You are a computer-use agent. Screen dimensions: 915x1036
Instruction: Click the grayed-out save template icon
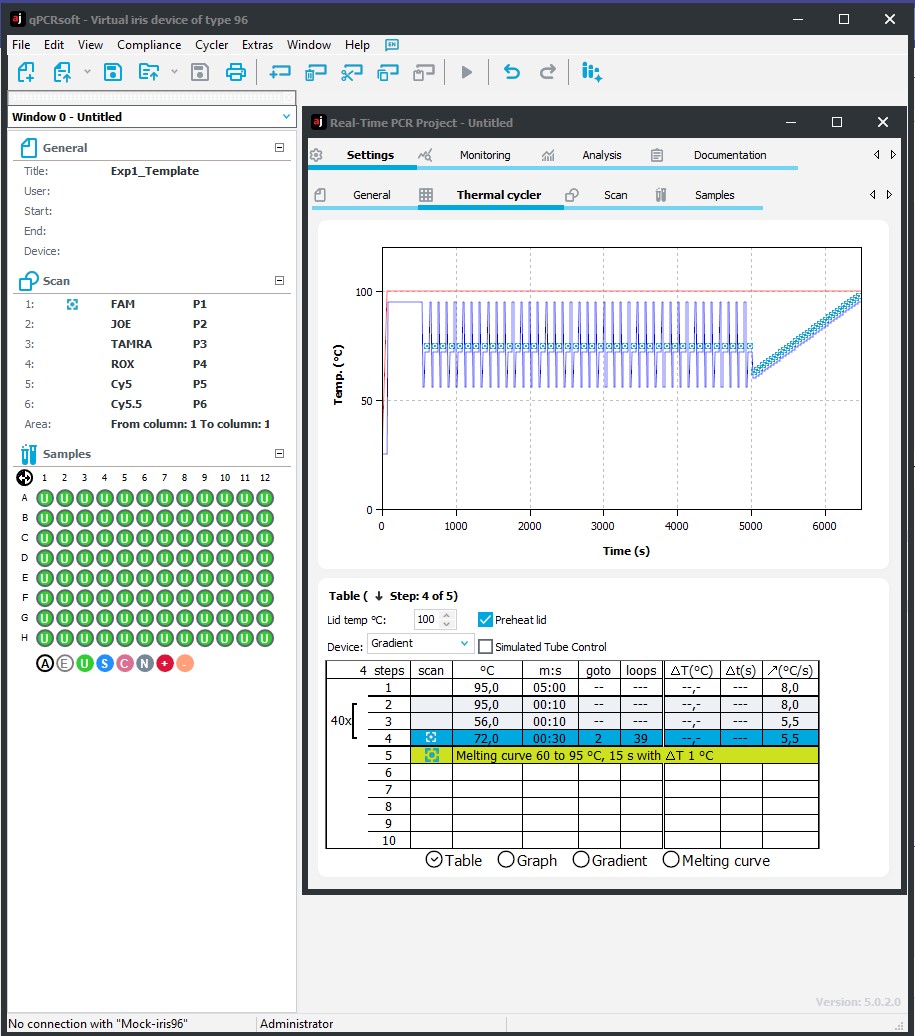200,72
